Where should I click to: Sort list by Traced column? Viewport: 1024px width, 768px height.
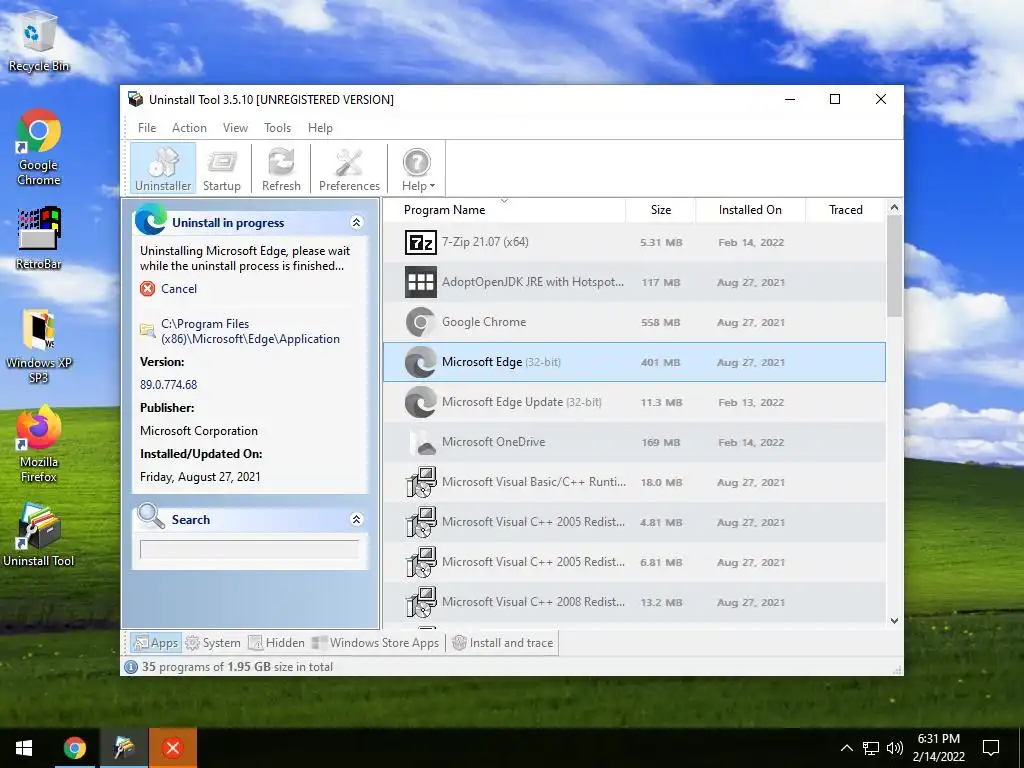[x=846, y=210]
